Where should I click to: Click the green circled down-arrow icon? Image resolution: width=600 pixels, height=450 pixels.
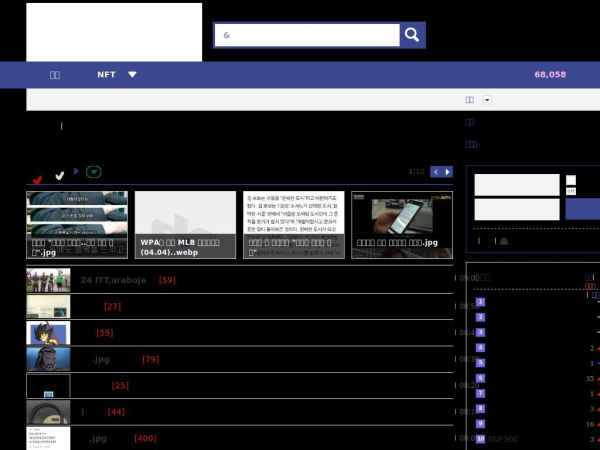coord(94,172)
